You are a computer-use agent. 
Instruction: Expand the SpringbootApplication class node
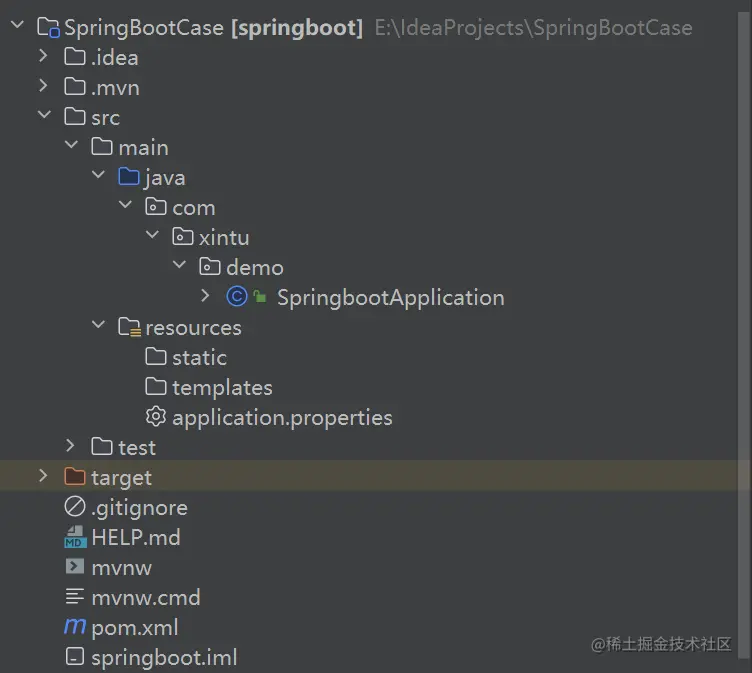pos(205,297)
